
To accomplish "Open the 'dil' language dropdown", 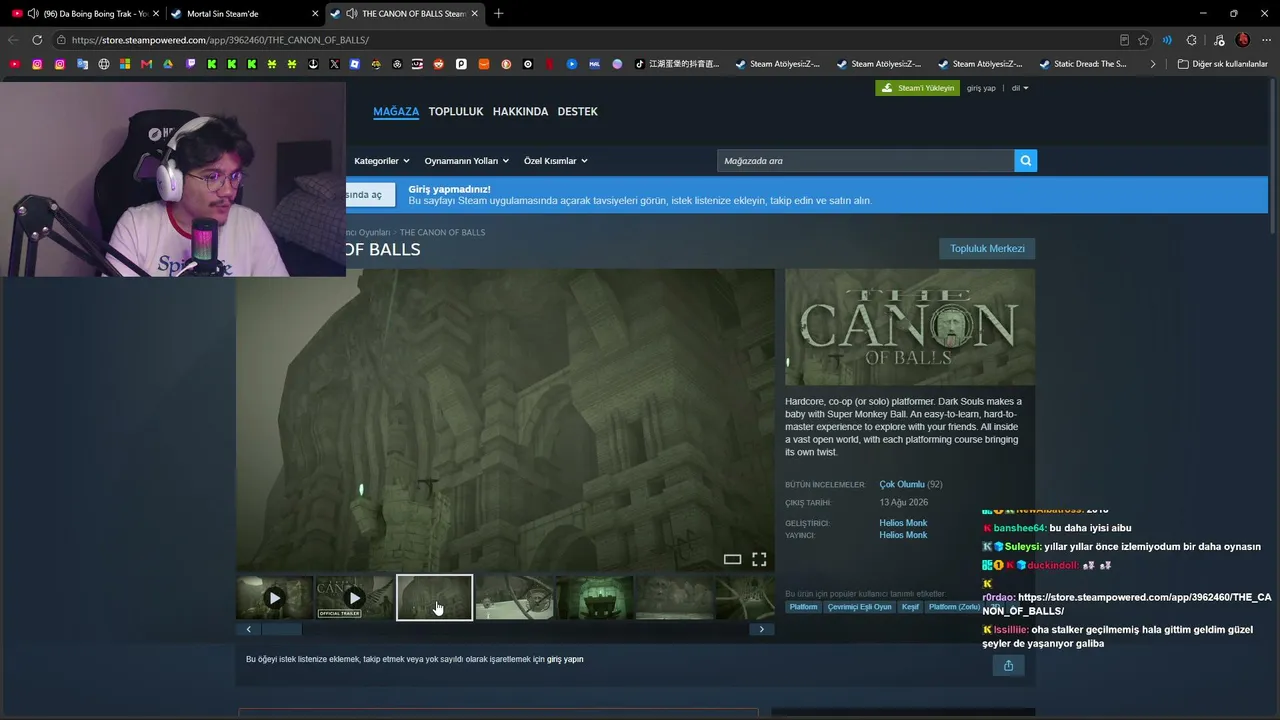I will click(1019, 88).
